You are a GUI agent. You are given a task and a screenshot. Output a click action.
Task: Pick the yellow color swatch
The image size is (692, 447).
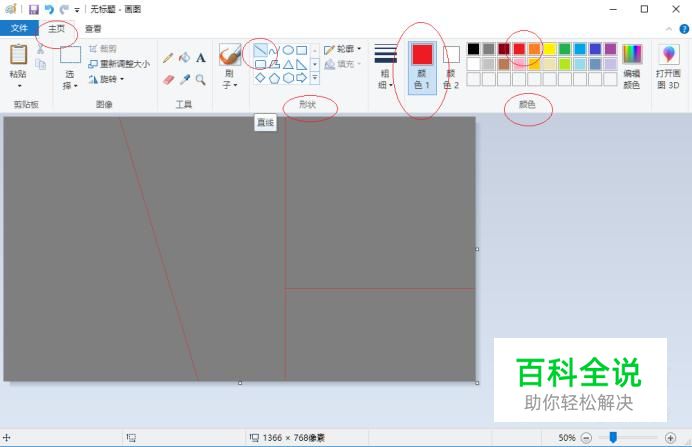coord(549,49)
